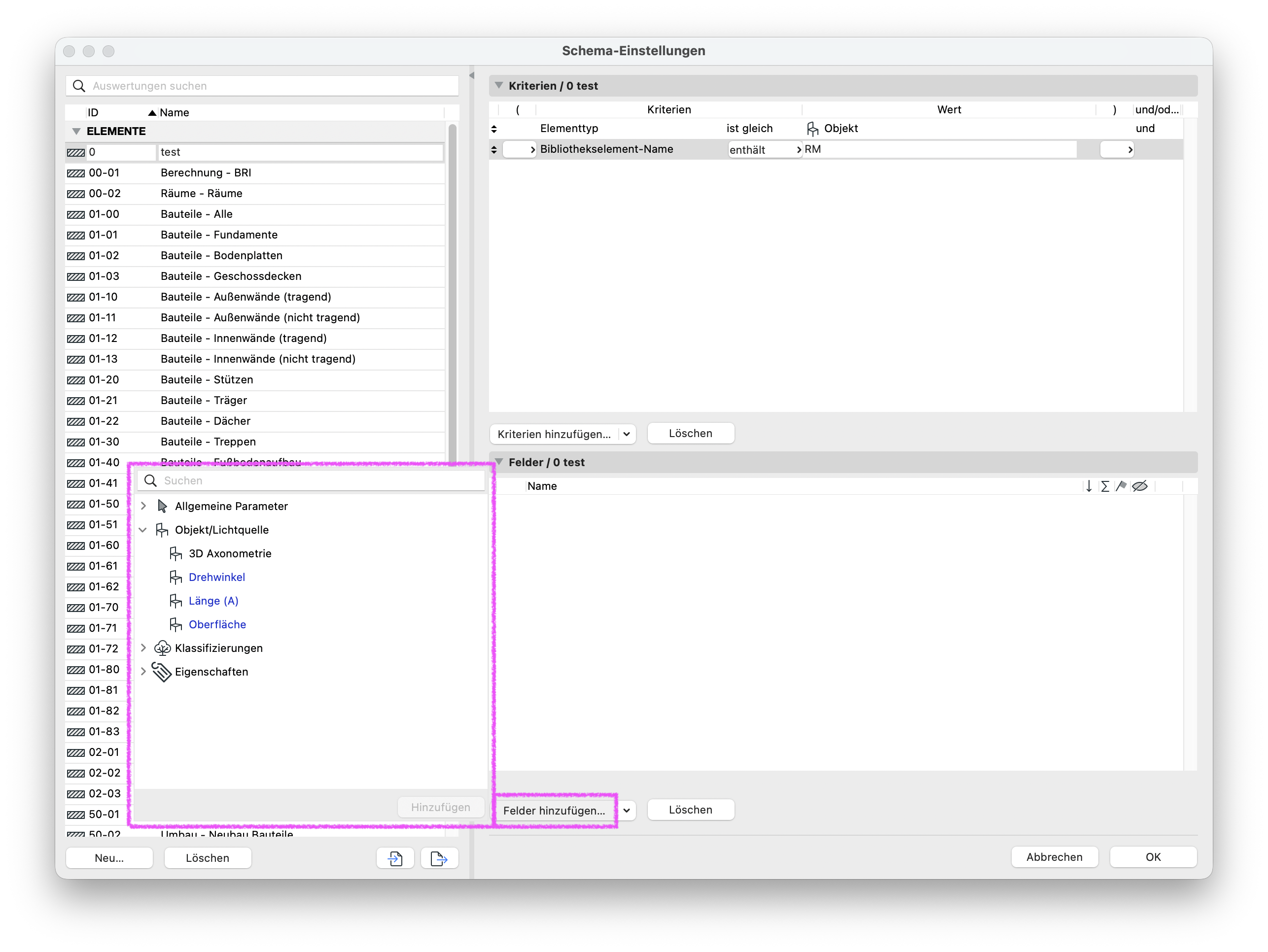Image resolution: width=1268 pixels, height=952 pixels.
Task: Collapse the Felder panel disclosure triangle
Action: [x=499, y=462]
